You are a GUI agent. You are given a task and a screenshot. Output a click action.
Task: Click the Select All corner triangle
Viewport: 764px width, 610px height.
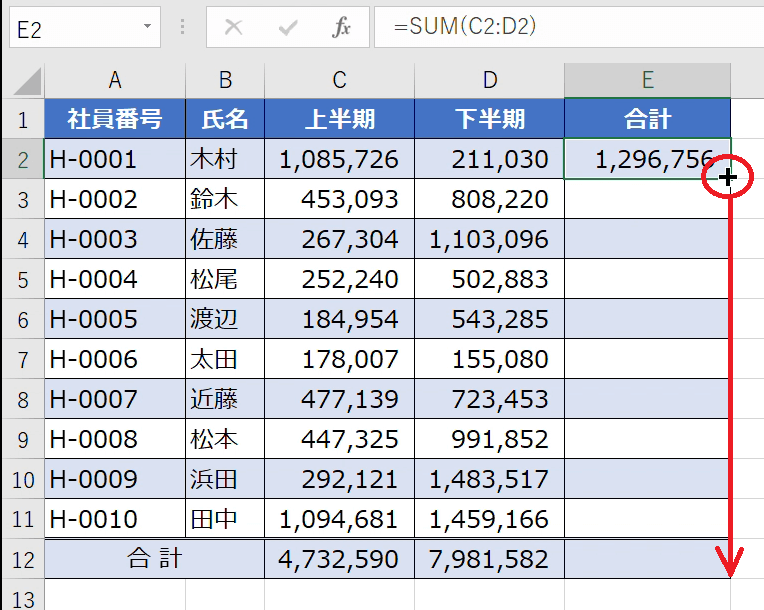[26, 82]
